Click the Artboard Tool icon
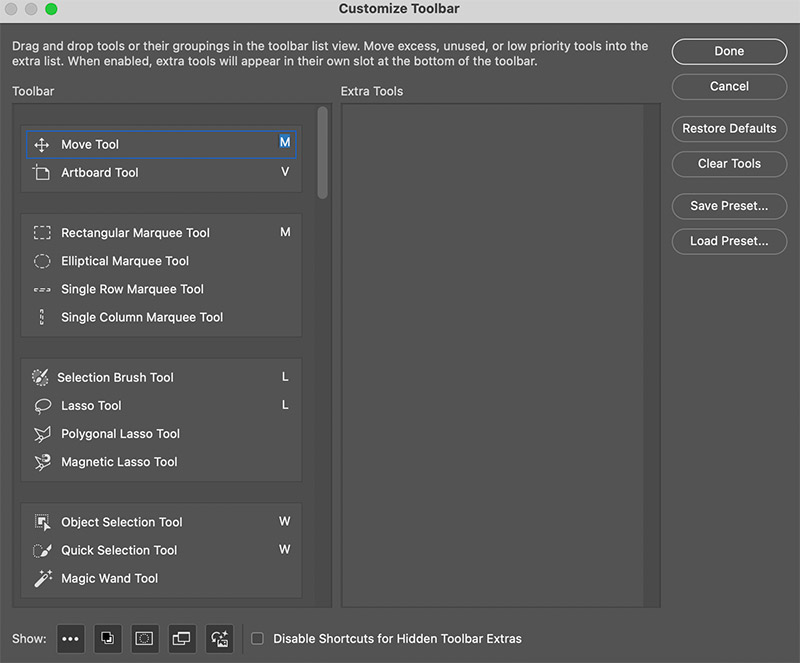The width and height of the screenshot is (800, 663). [44, 172]
